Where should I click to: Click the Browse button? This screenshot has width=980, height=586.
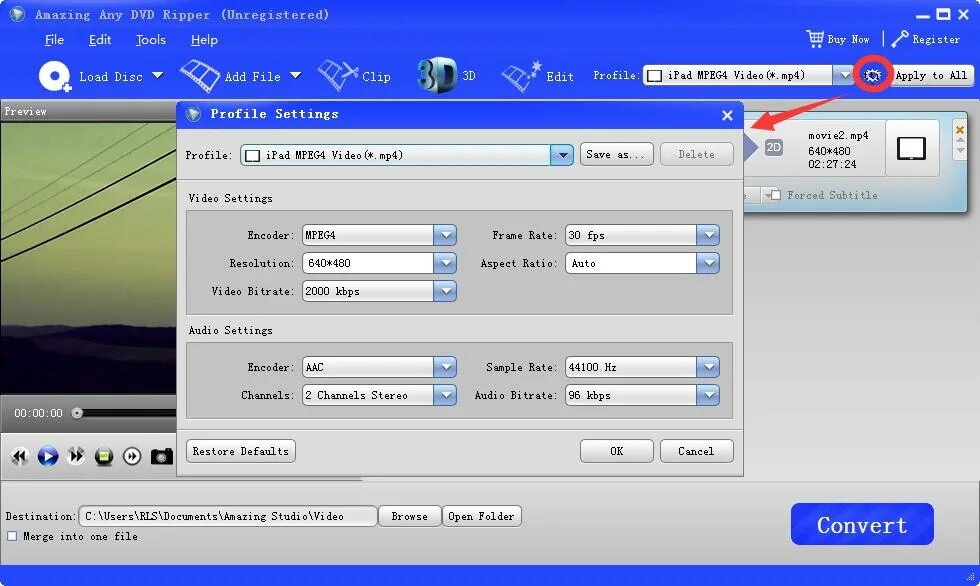[409, 516]
